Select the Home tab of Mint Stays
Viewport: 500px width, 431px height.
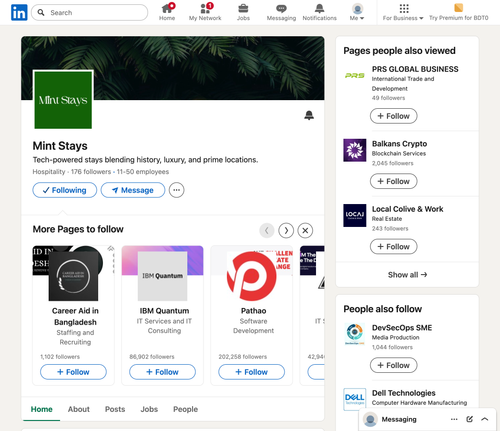(x=42, y=409)
